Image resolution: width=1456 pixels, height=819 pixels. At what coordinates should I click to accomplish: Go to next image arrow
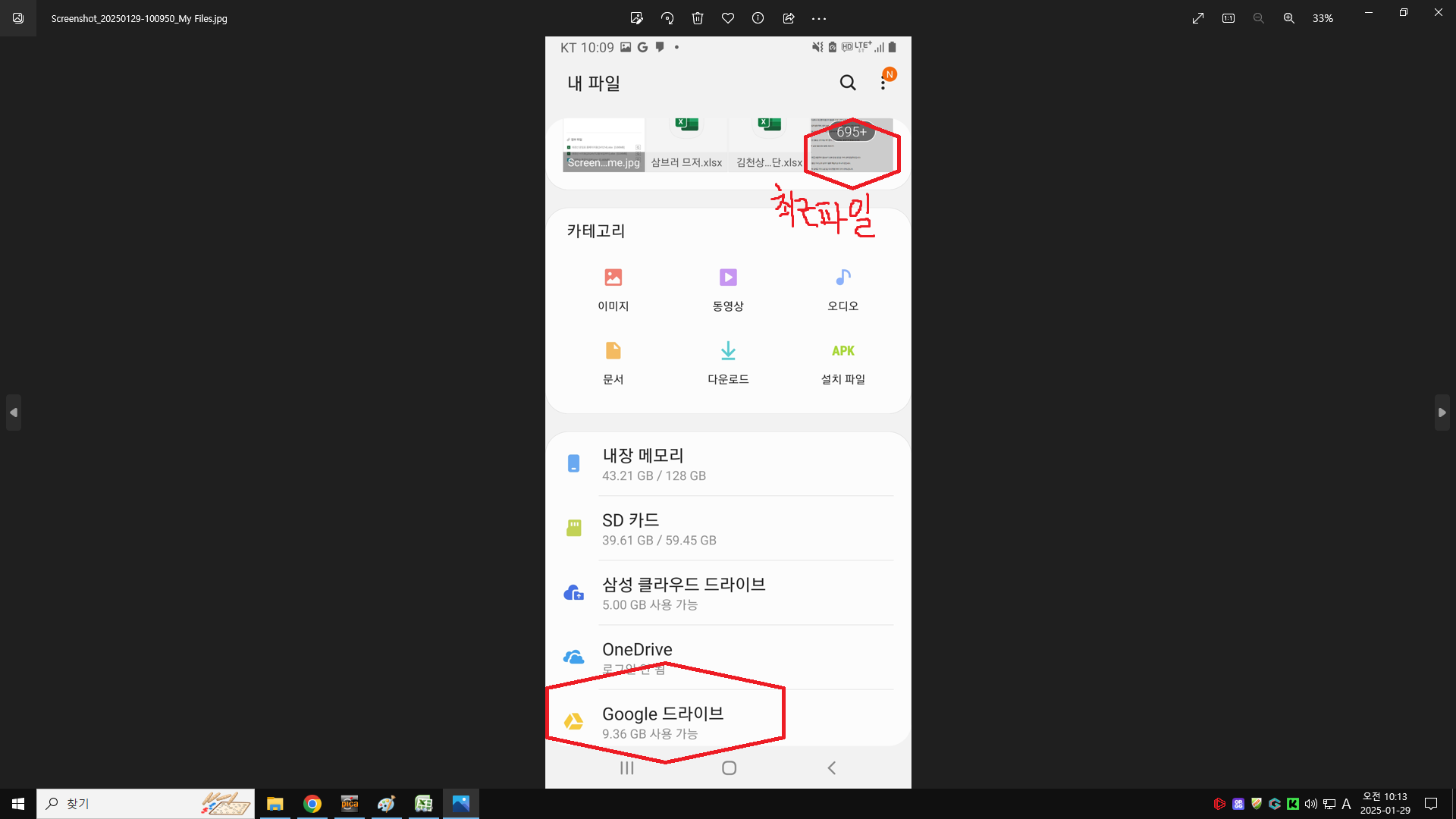(x=1442, y=413)
